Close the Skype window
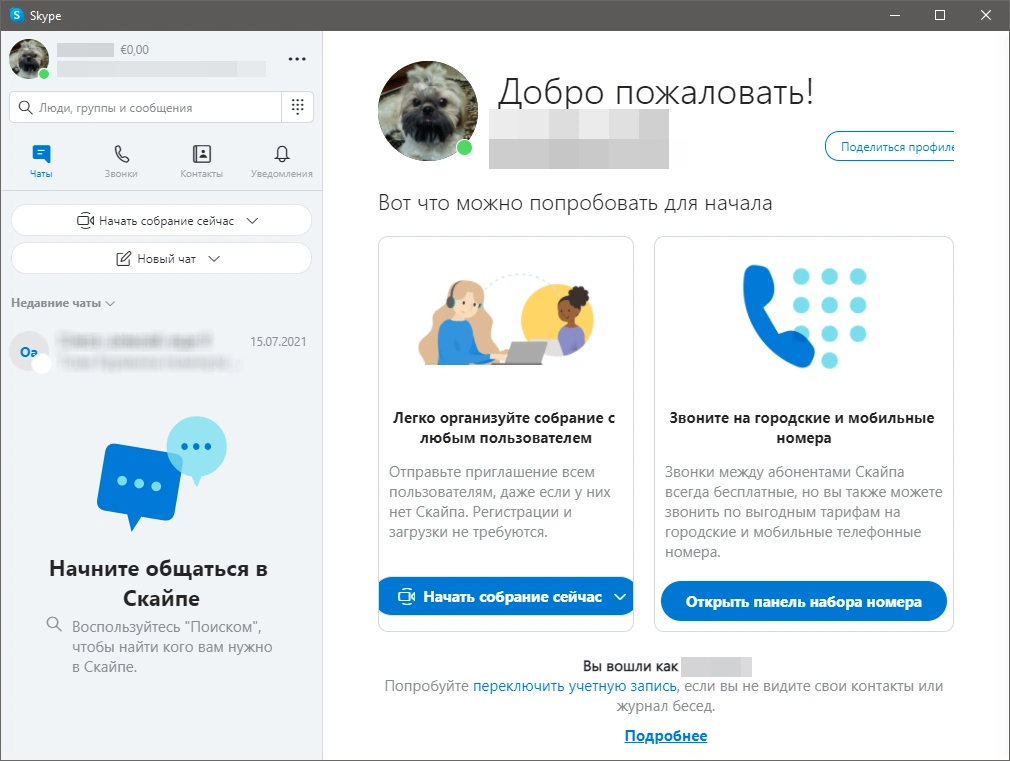 [986, 15]
